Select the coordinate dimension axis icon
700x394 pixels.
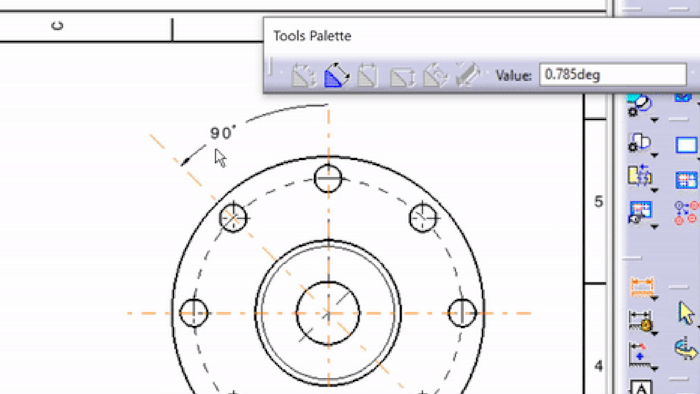(639, 355)
